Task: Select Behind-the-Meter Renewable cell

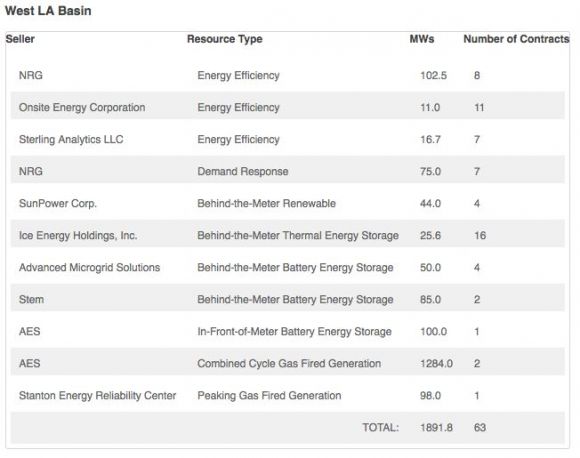Action: click(x=266, y=203)
